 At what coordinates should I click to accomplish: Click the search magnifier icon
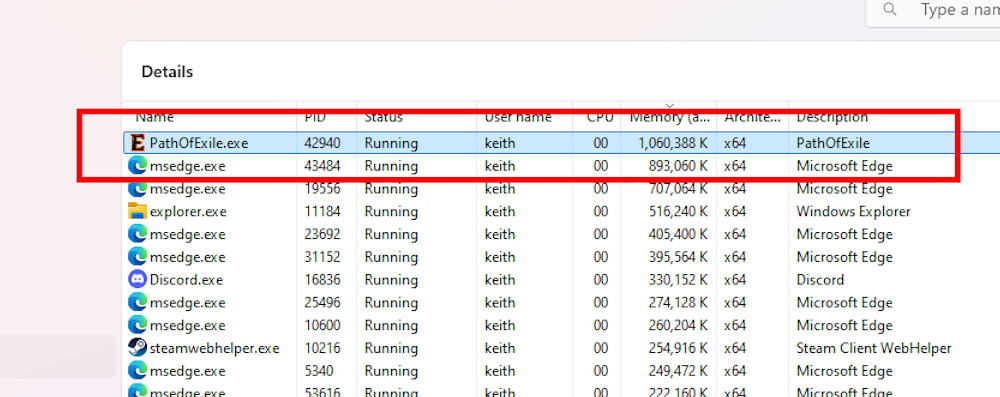click(x=890, y=10)
